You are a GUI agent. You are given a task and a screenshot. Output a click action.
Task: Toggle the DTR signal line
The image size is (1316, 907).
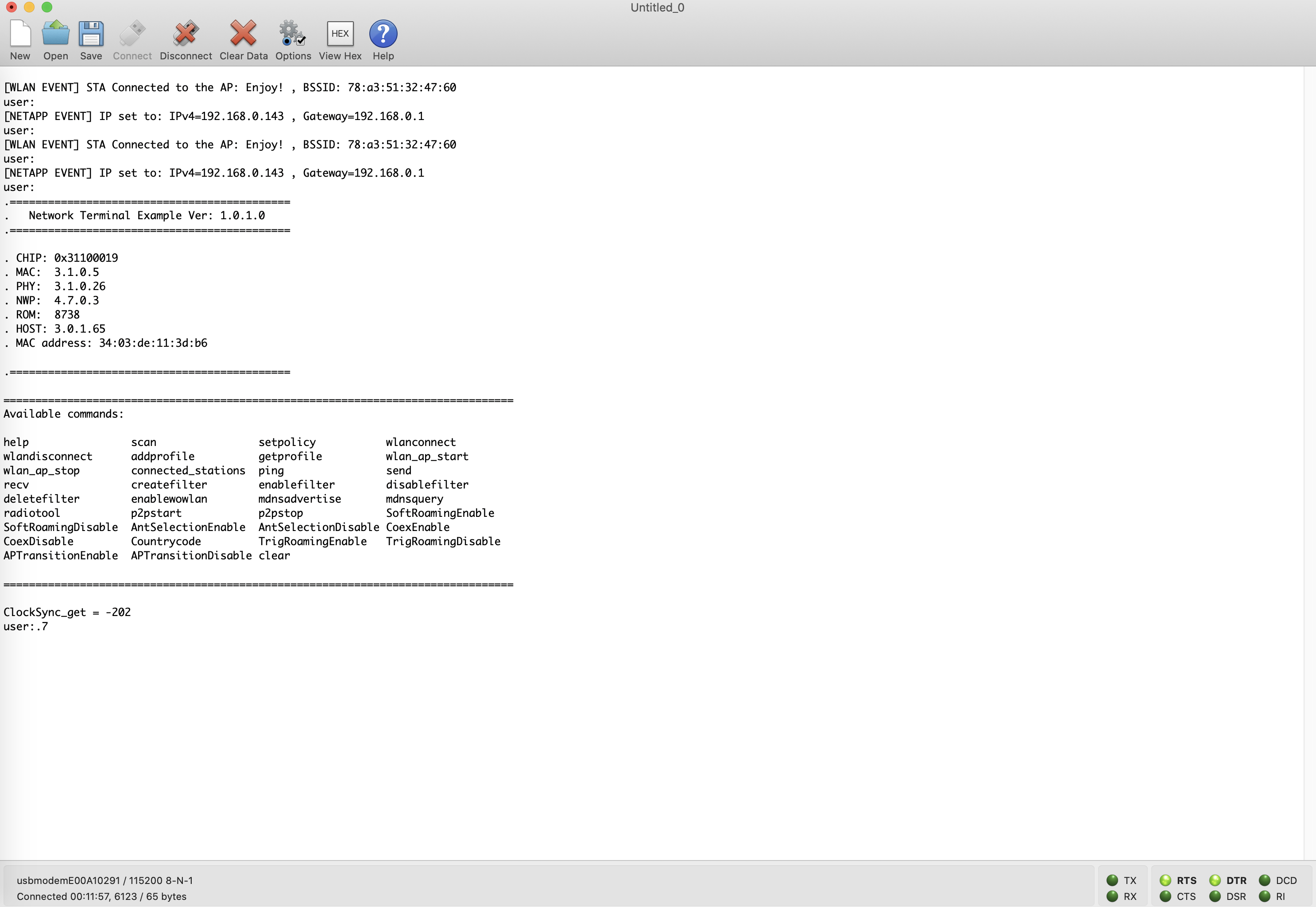[1215, 880]
